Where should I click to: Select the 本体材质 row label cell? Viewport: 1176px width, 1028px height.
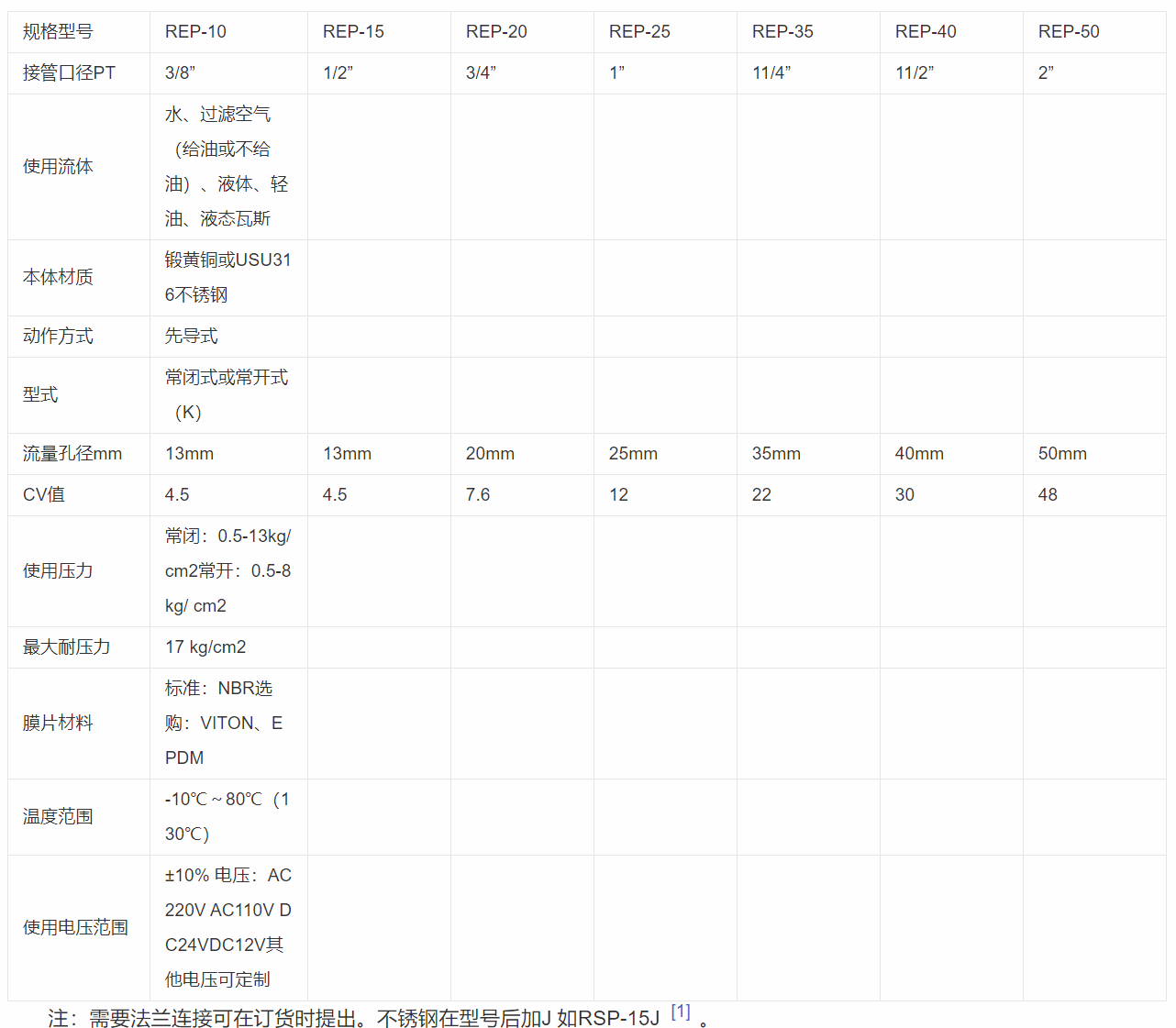[58, 278]
